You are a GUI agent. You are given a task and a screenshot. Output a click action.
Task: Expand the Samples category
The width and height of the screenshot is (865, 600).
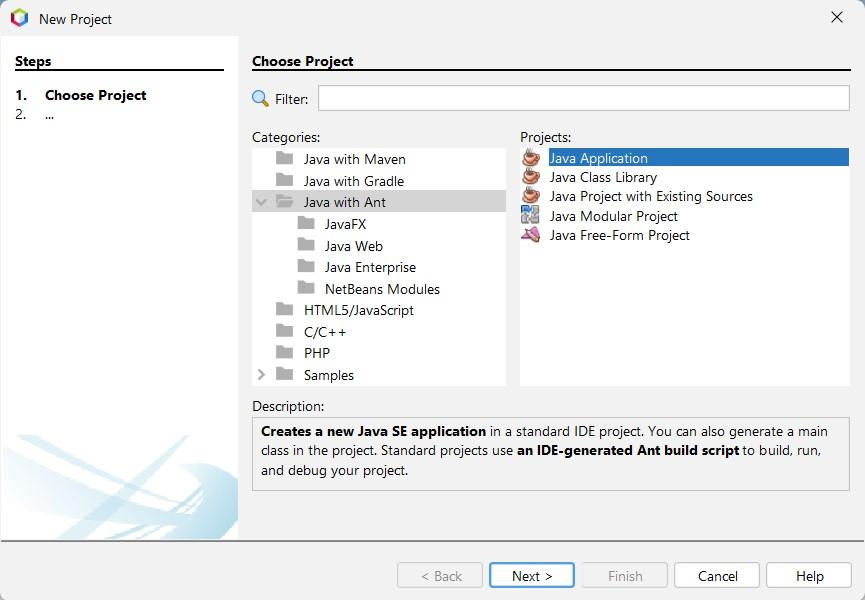click(x=261, y=374)
